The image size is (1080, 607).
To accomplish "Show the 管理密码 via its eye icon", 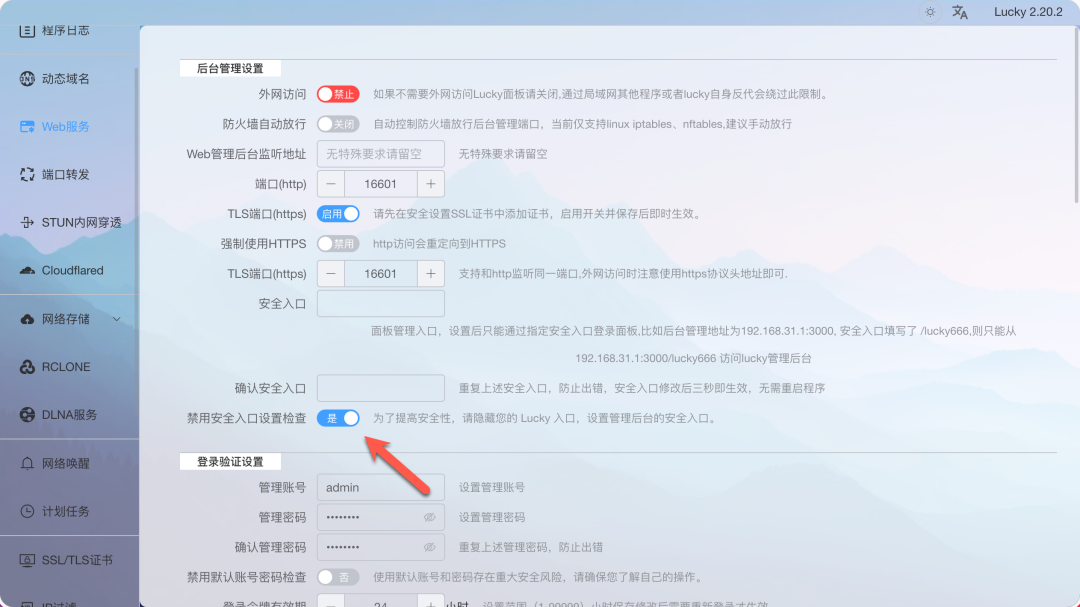I will pyautogui.click(x=429, y=517).
